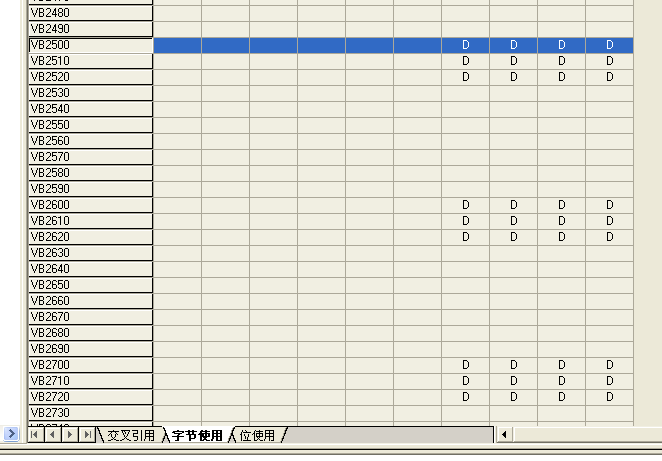Go to previous sheet tab arrow
The height and width of the screenshot is (461, 662).
53,434
